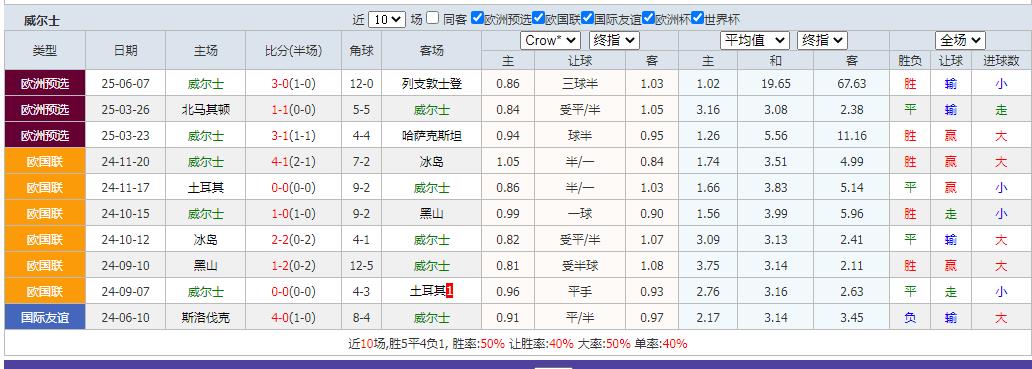Click the 欧国联 label on the 24-11-20 row

[x=45, y=162]
